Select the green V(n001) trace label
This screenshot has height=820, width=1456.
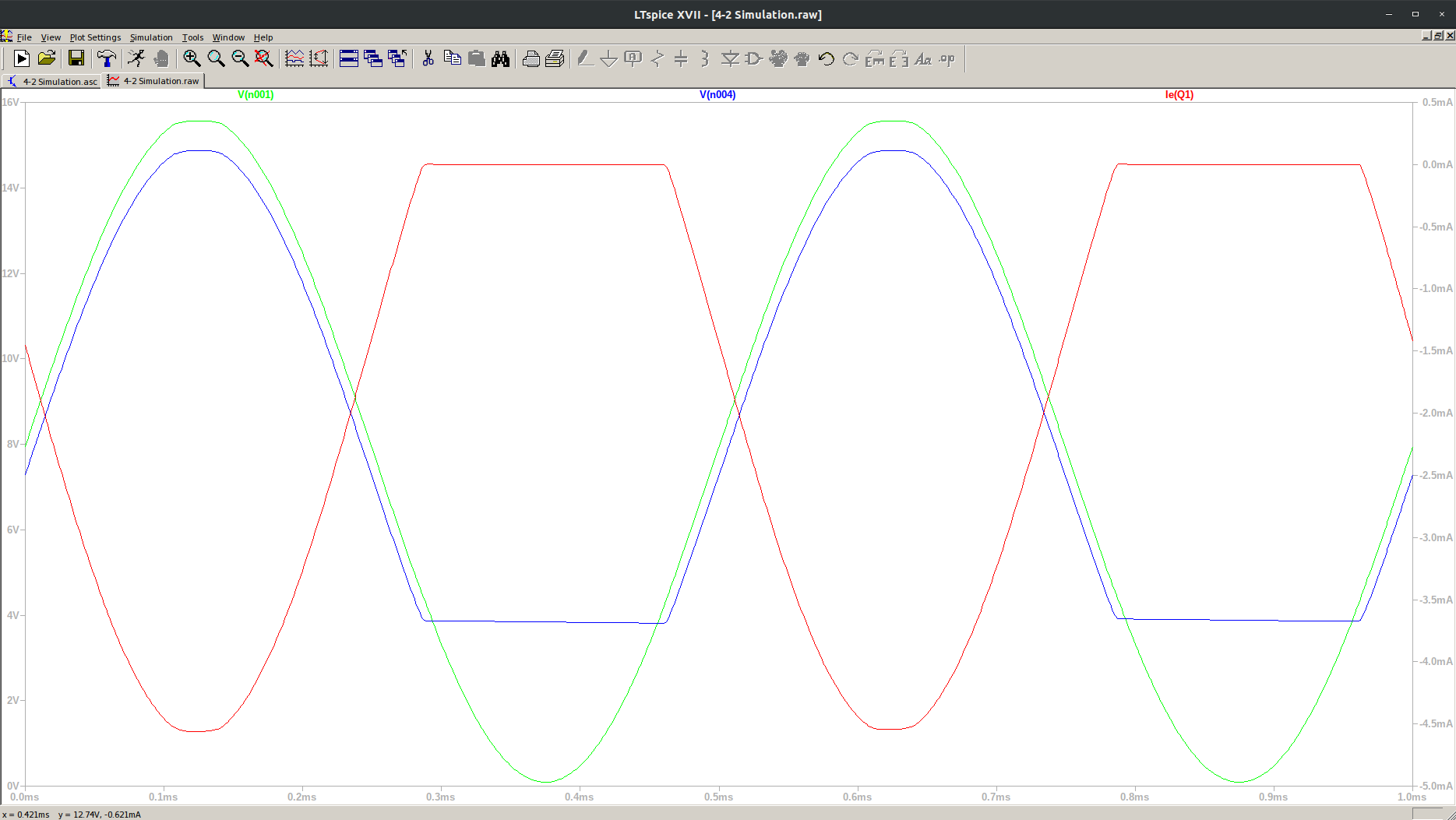click(256, 95)
